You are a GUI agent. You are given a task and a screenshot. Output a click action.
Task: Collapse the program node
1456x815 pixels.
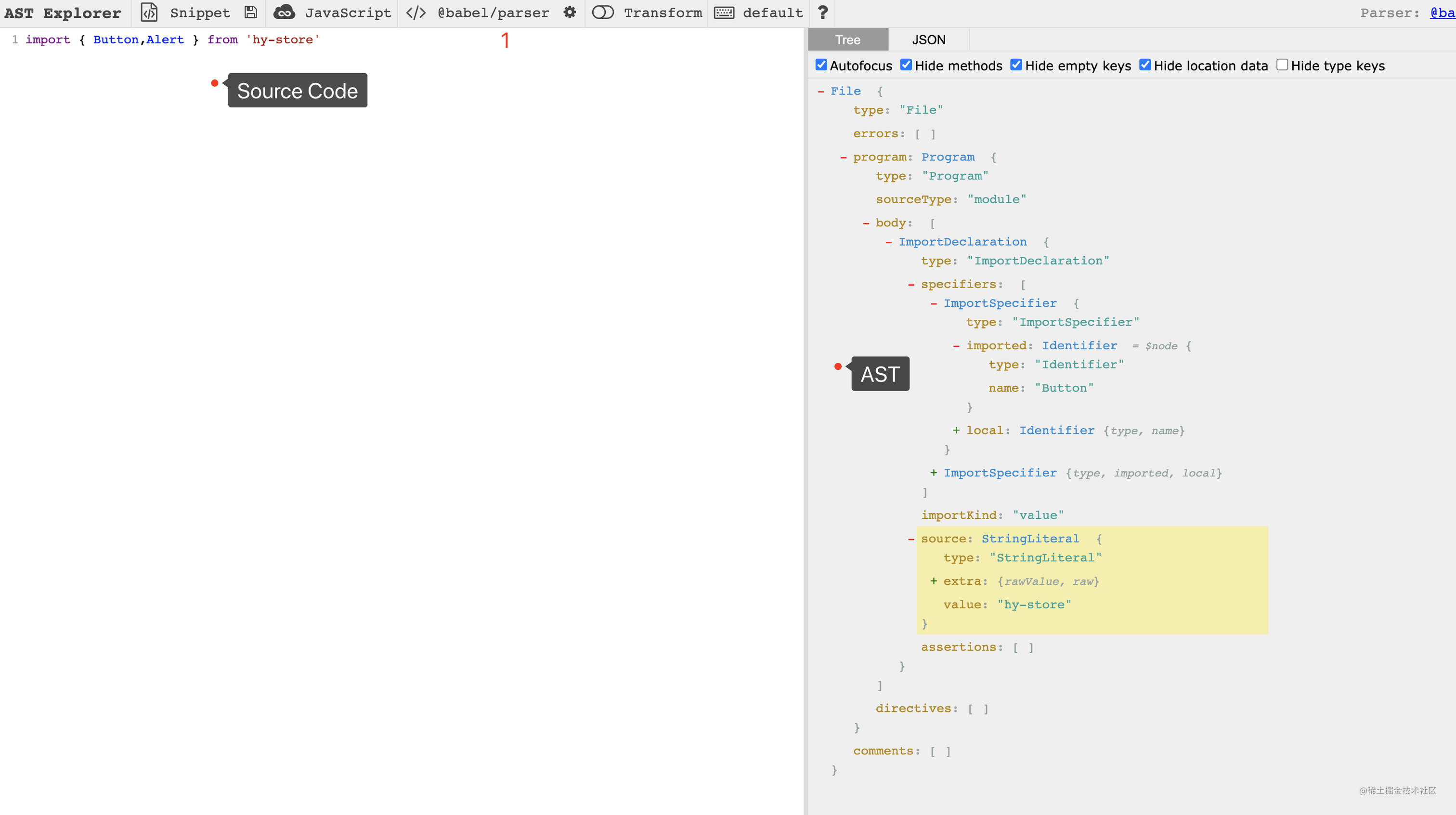coord(843,157)
